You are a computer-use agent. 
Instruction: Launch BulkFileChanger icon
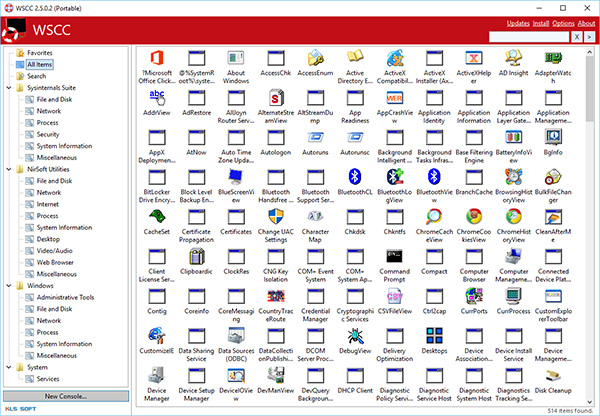pyautogui.click(x=553, y=177)
